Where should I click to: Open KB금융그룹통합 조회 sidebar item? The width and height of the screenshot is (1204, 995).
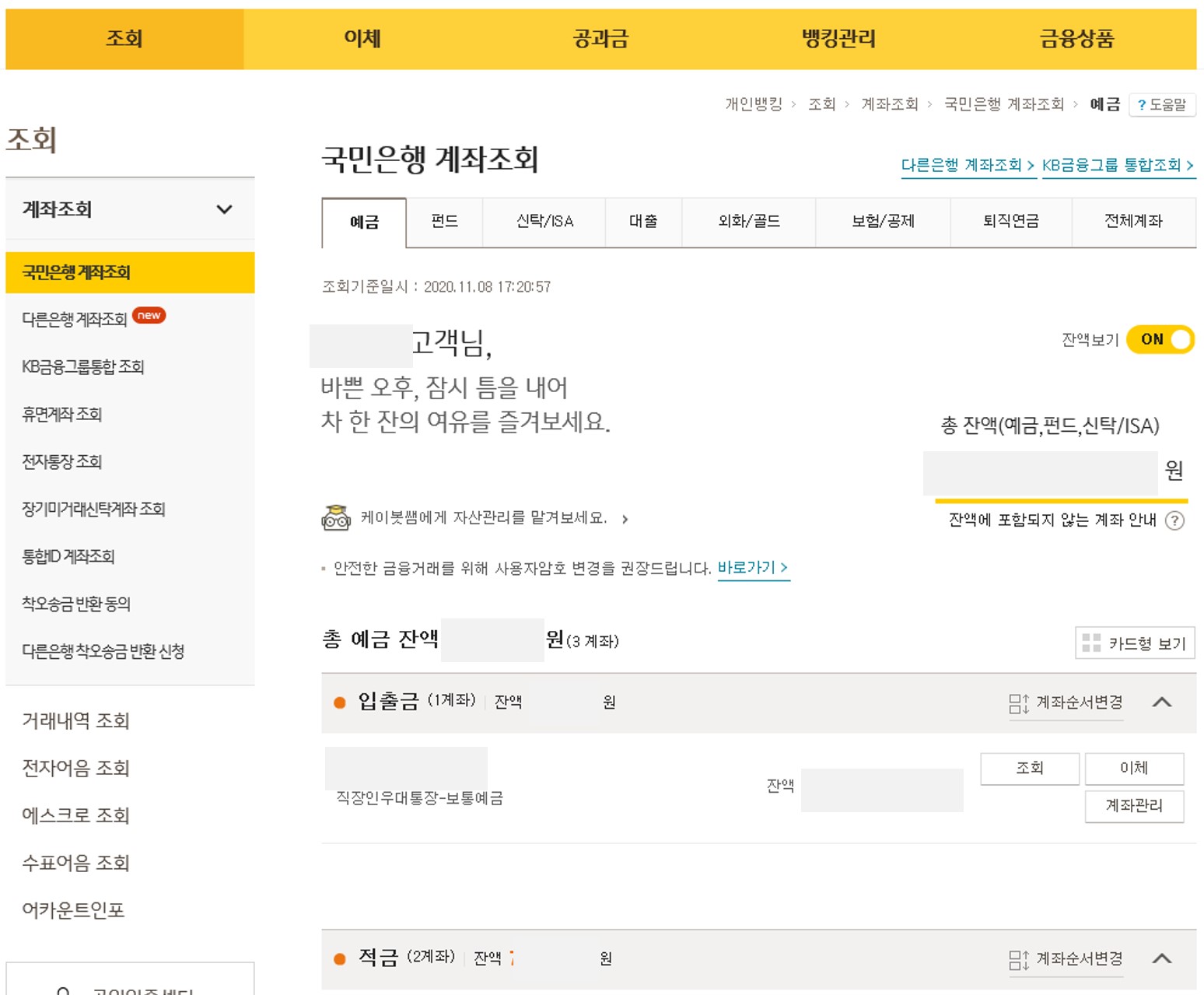point(83,367)
